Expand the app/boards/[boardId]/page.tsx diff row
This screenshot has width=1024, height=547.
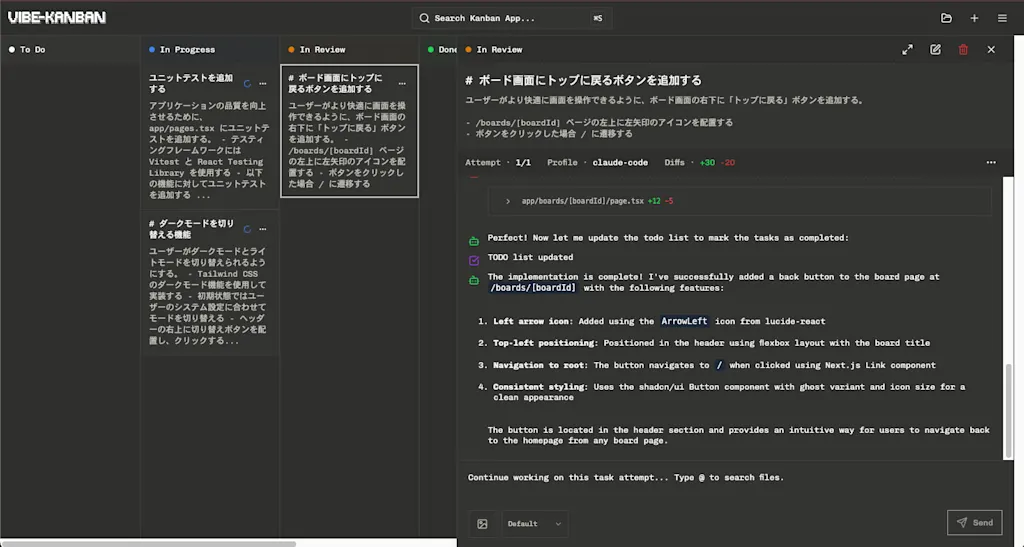pos(740,201)
